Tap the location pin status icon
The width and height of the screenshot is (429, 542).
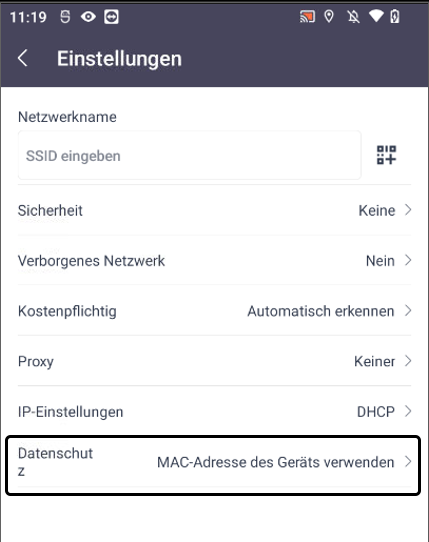[329, 16]
